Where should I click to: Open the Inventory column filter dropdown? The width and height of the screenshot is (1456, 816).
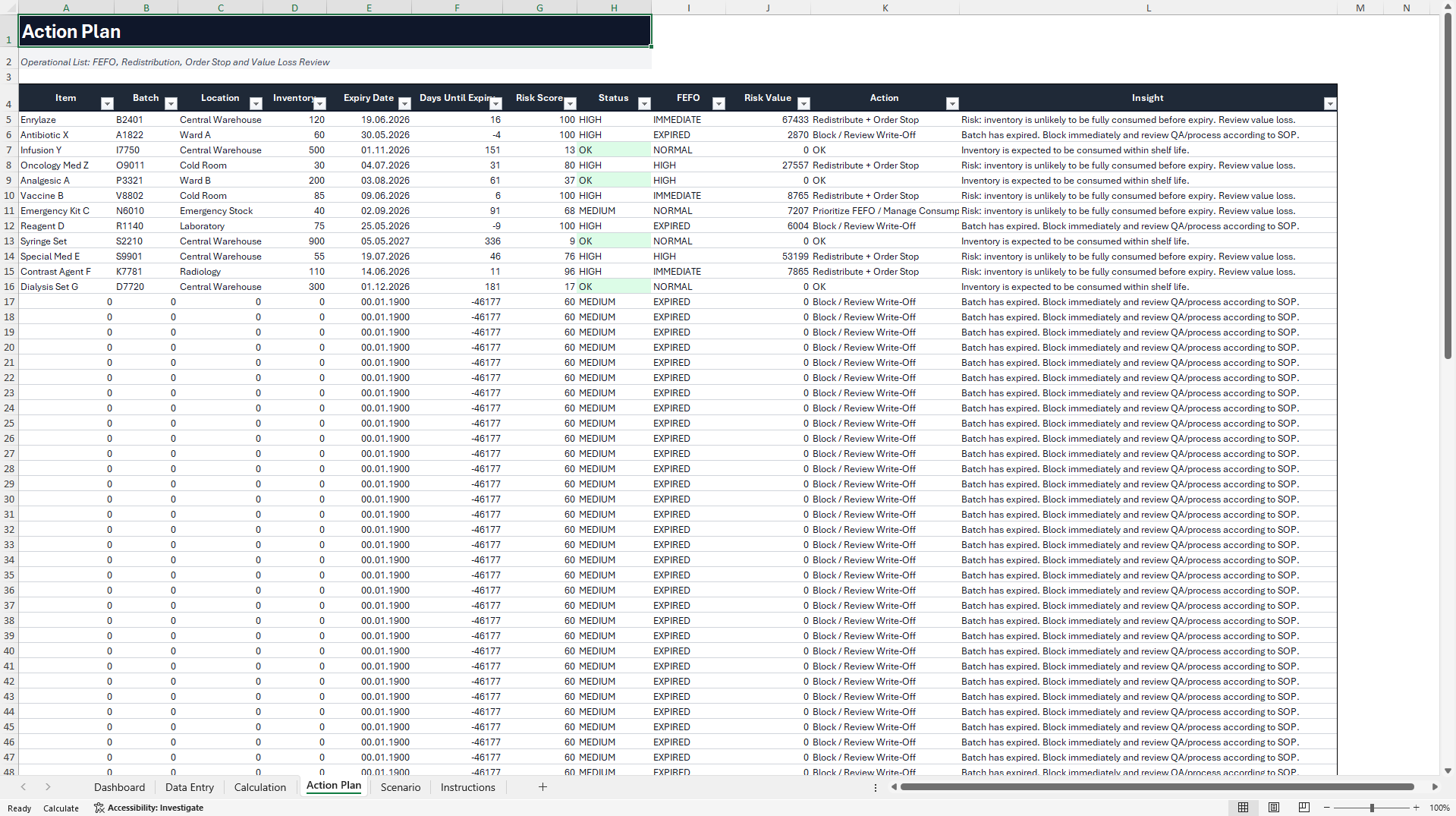(x=319, y=104)
